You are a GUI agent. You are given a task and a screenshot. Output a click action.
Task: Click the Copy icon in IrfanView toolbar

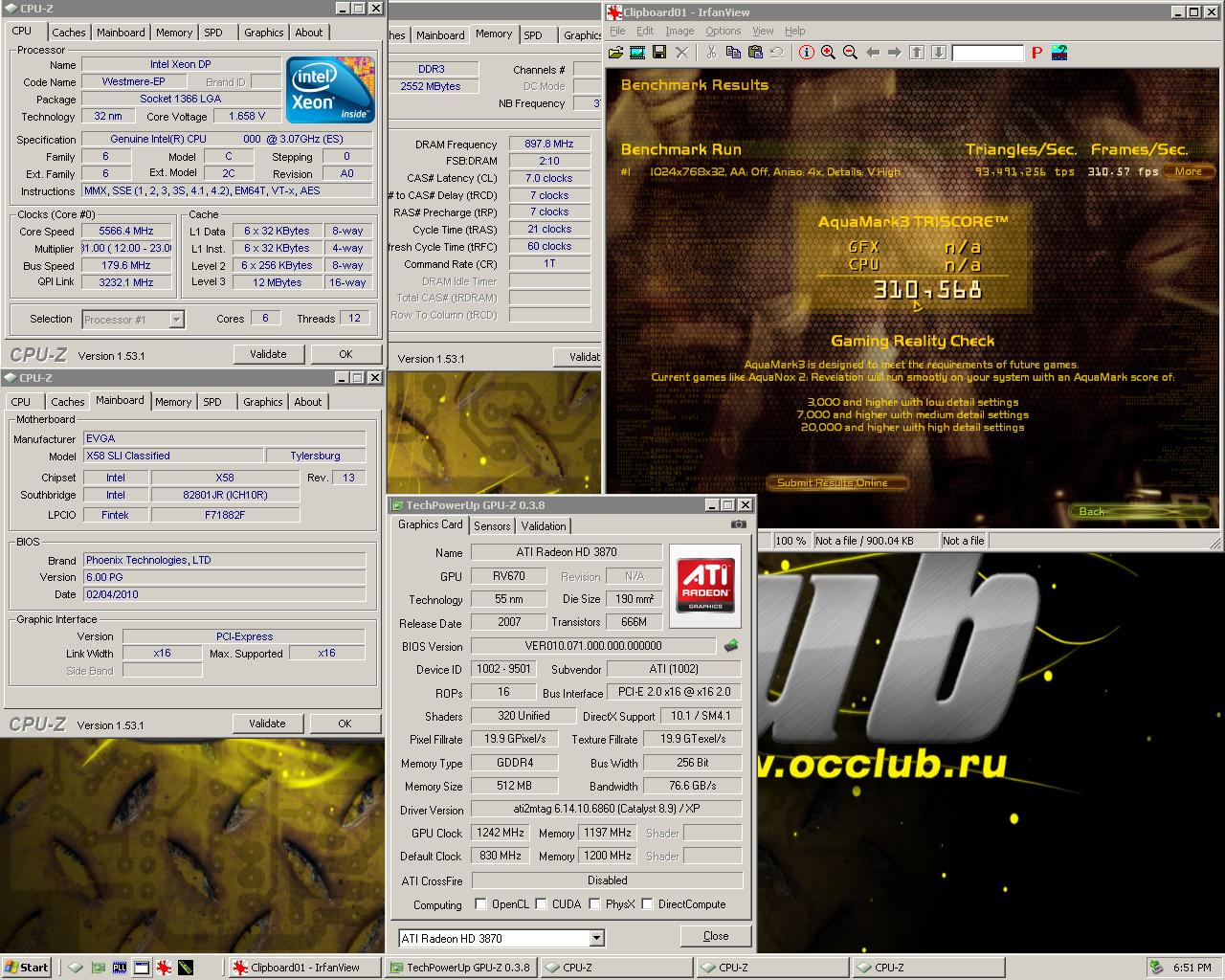733,53
